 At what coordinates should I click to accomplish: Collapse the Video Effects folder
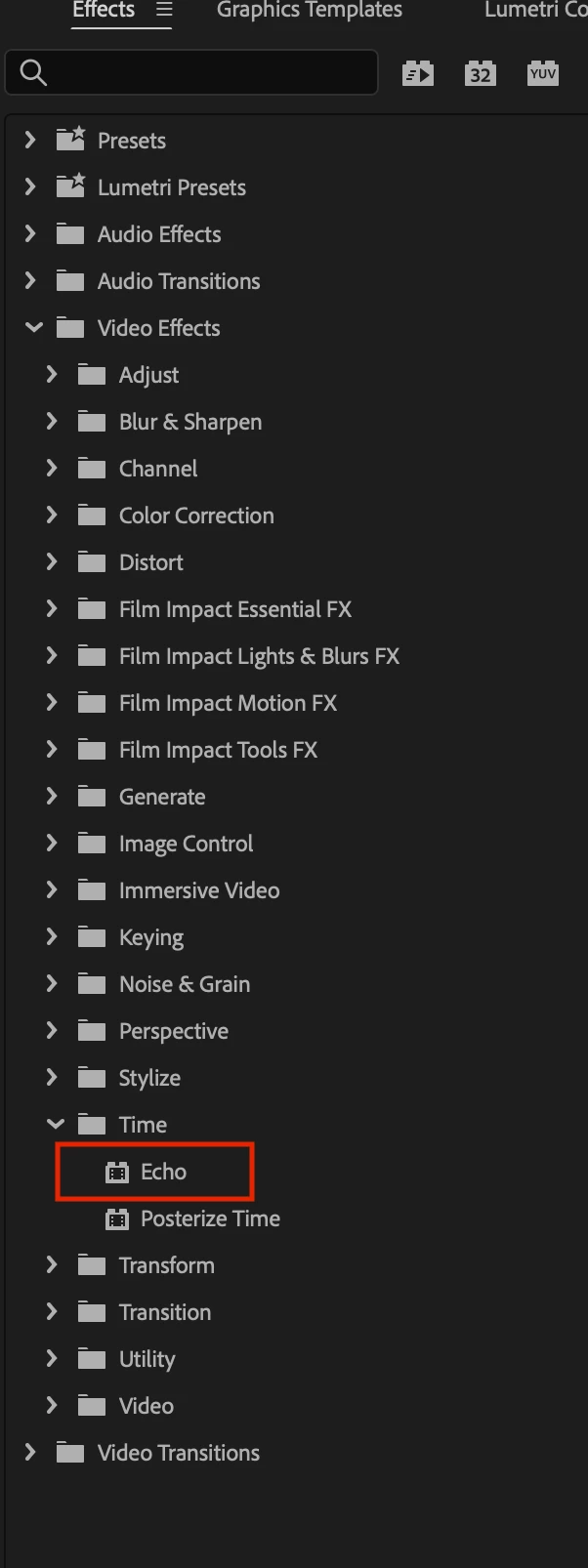coord(33,328)
